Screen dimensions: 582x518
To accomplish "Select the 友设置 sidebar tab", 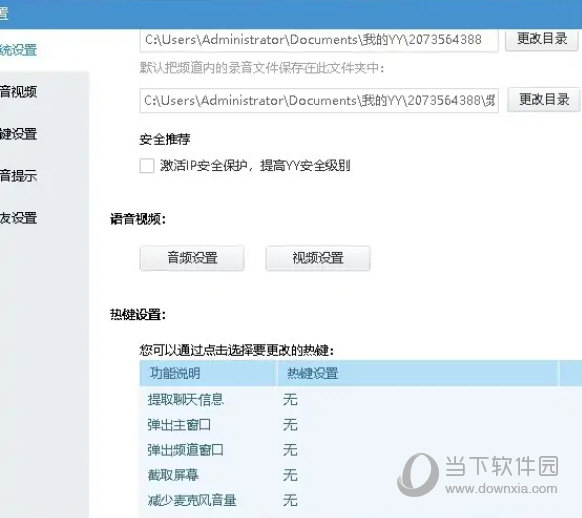I will coord(19,218).
